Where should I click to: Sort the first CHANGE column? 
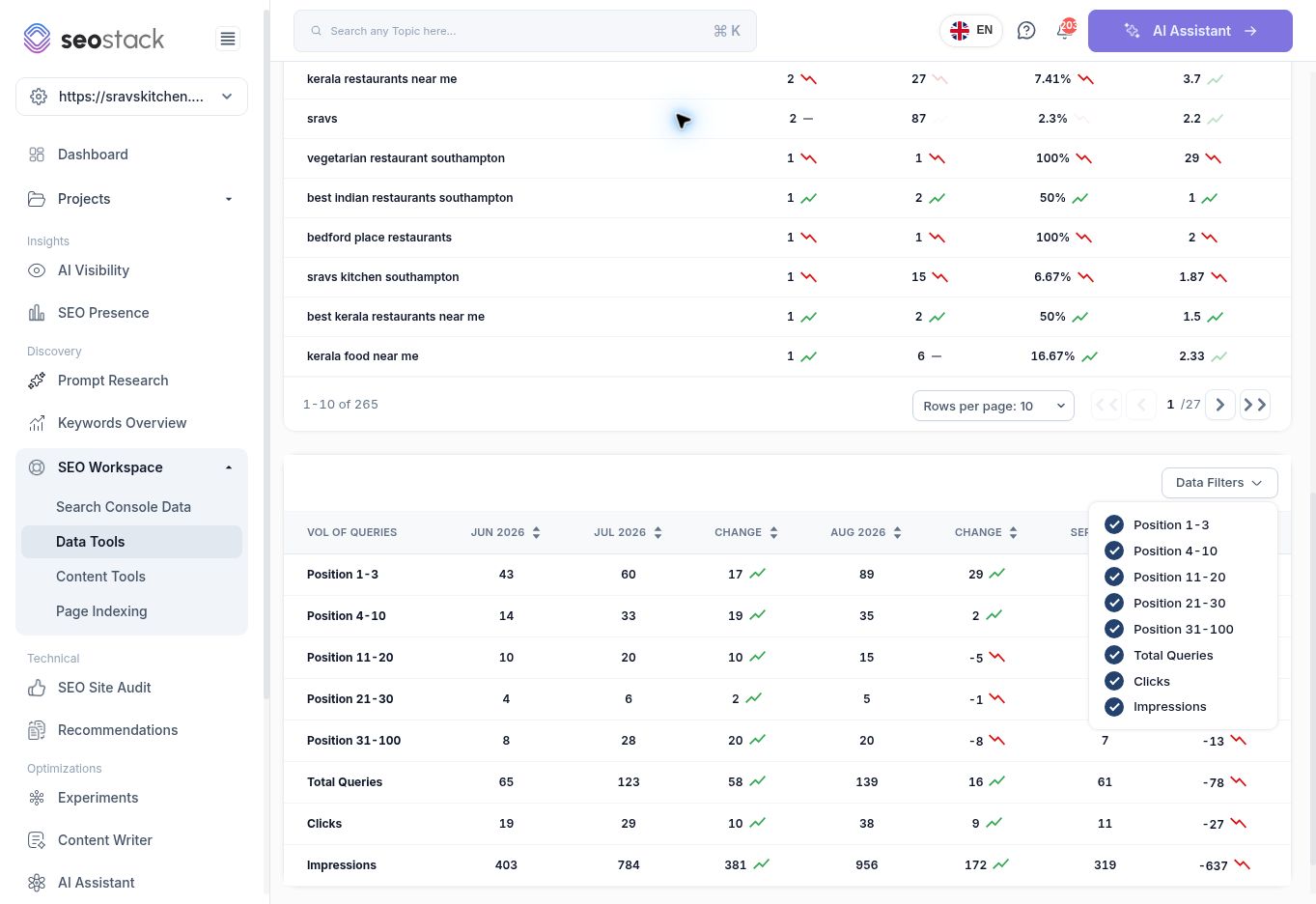point(773,532)
